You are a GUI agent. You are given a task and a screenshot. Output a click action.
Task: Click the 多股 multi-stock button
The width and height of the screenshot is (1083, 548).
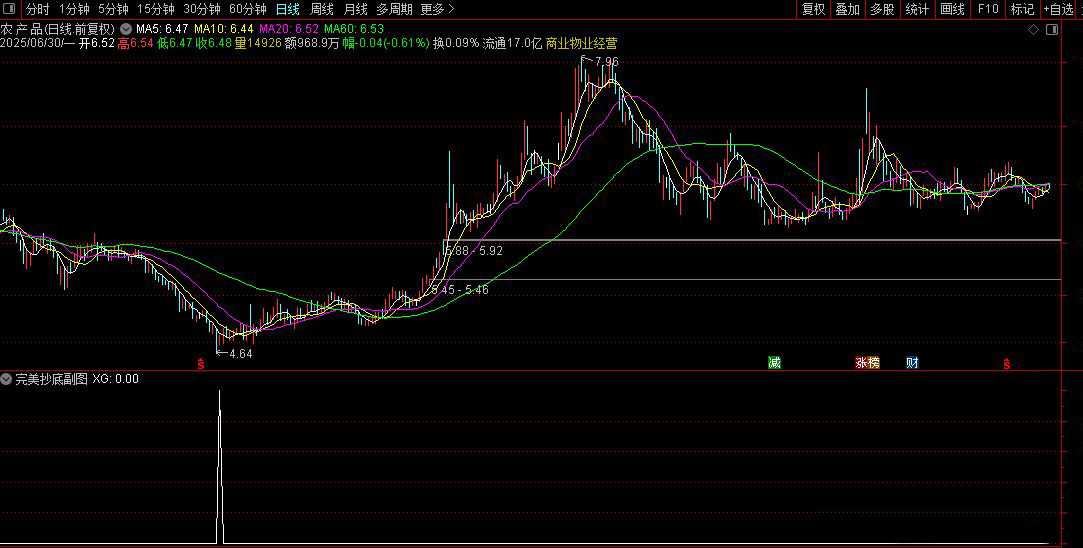coord(882,9)
